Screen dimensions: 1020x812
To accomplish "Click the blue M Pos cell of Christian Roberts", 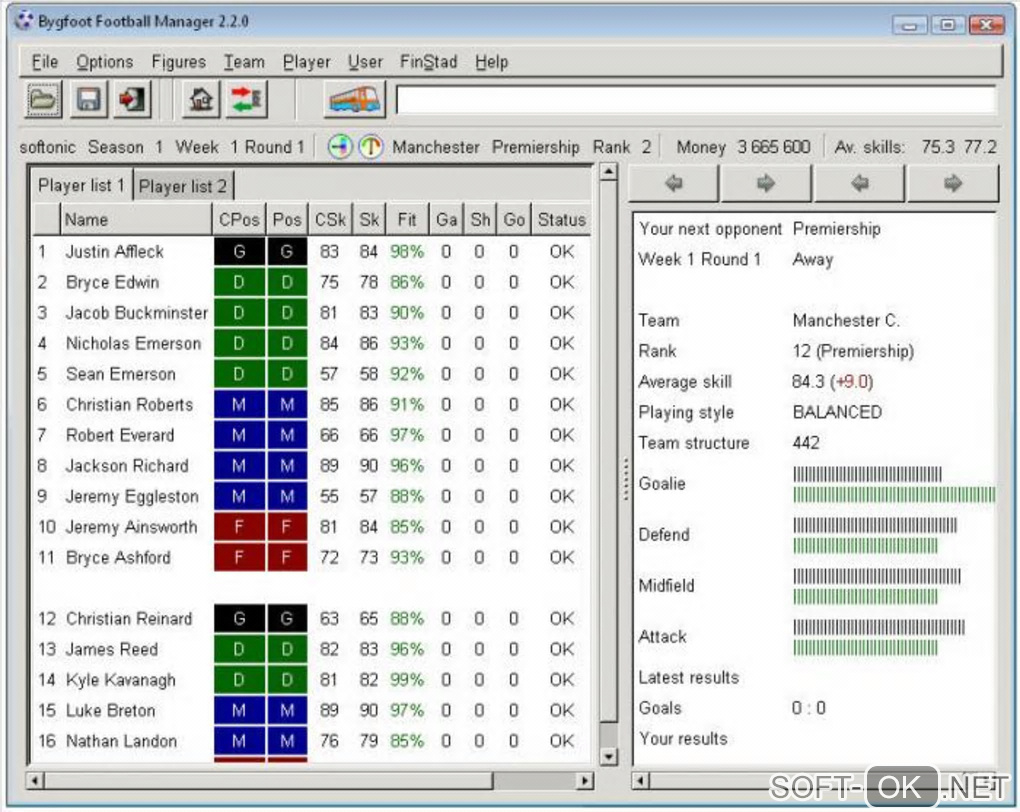I will [x=287, y=405].
